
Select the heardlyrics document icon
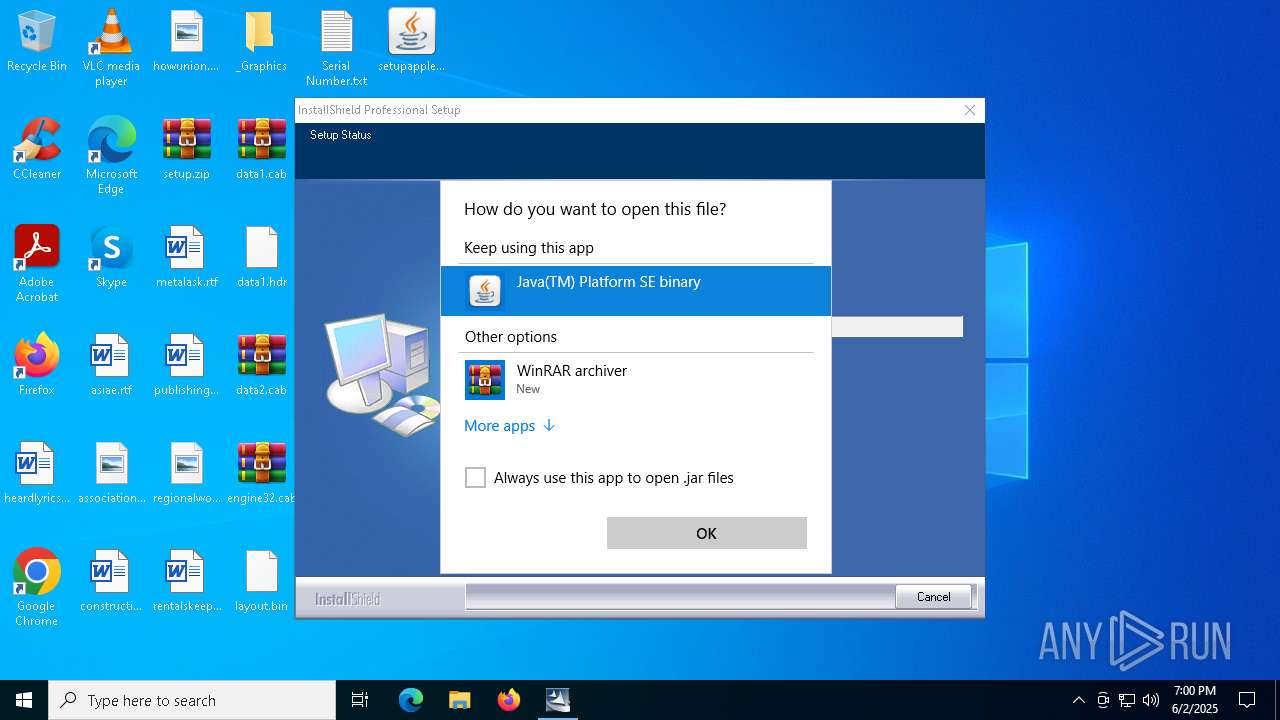[37, 474]
